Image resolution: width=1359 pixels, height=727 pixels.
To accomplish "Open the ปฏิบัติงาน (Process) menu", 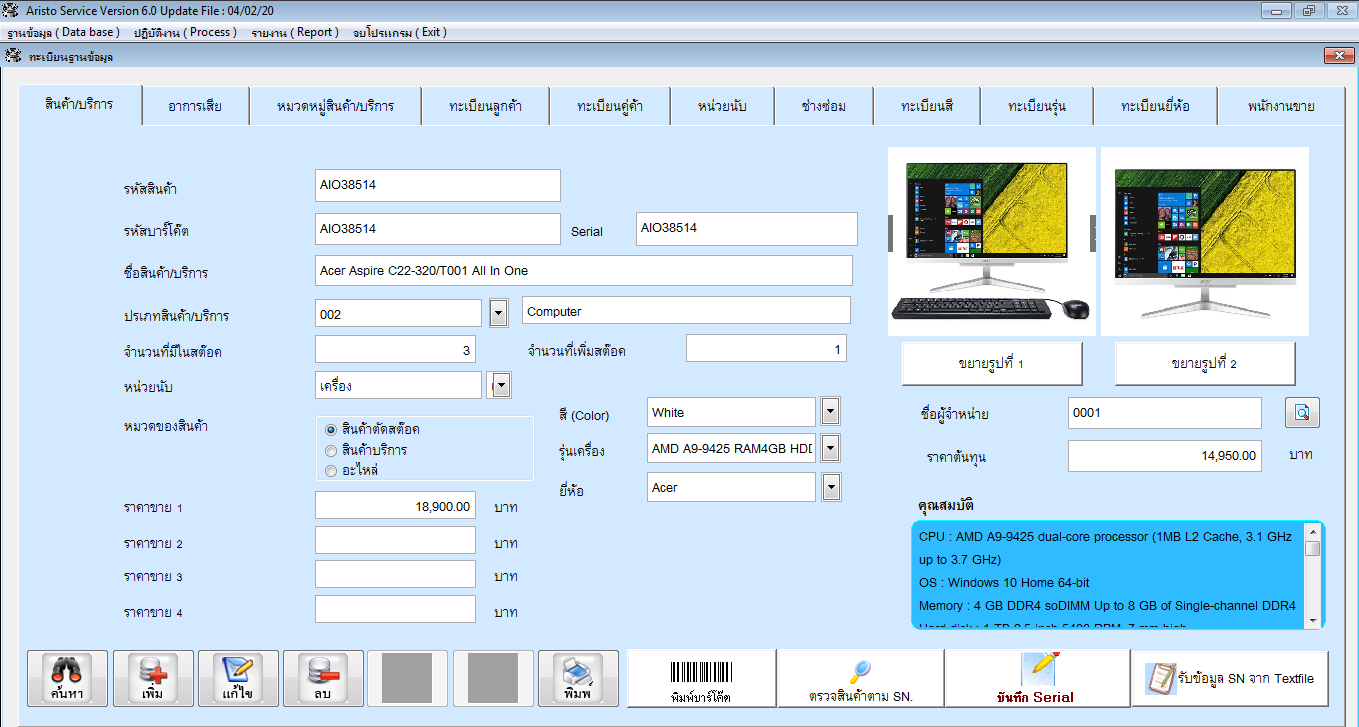I will [185, 32].
